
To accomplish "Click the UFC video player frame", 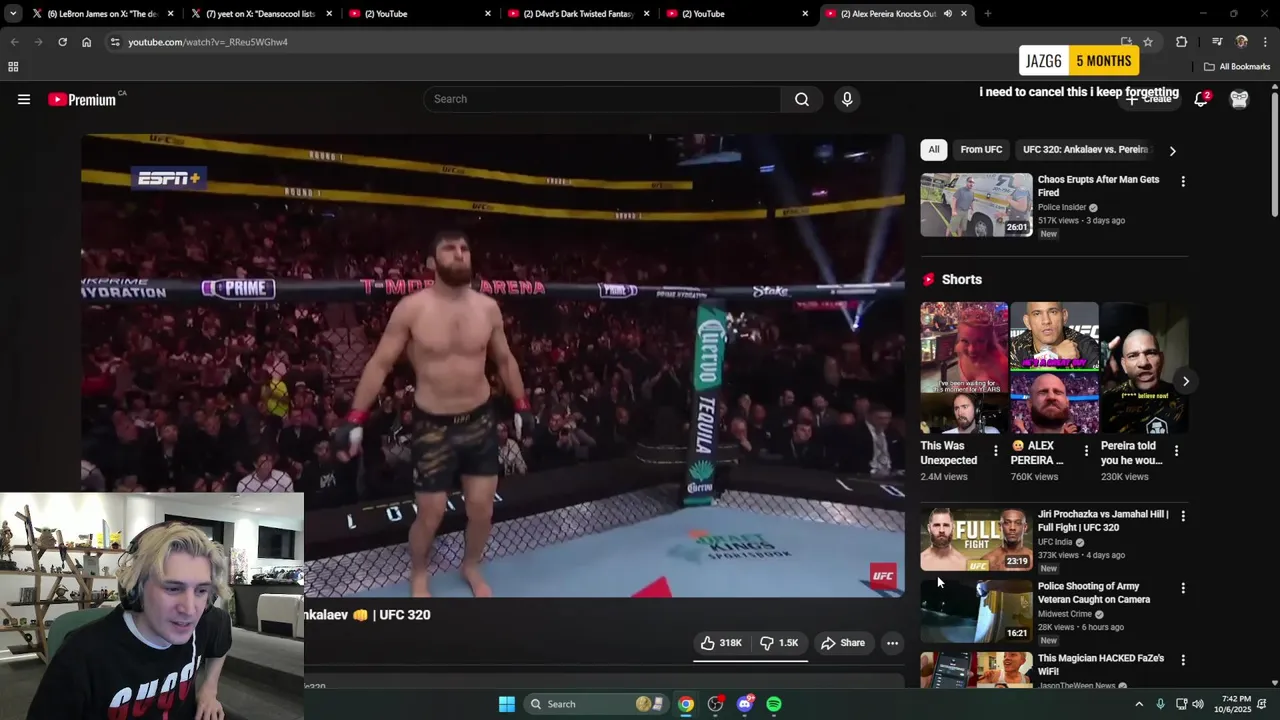I will (x=493, y=365).
